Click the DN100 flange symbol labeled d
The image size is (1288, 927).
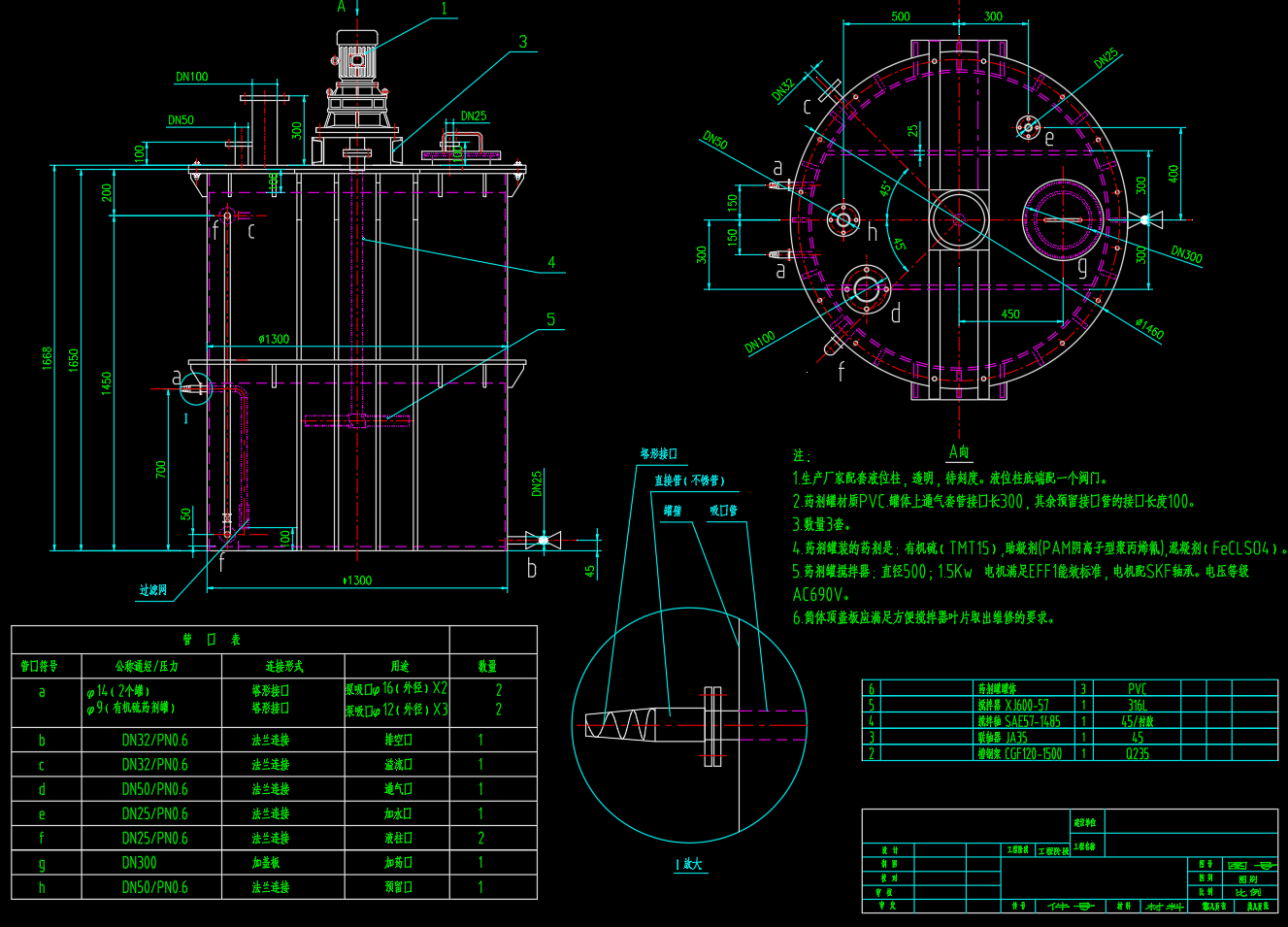tap(866, 288)
